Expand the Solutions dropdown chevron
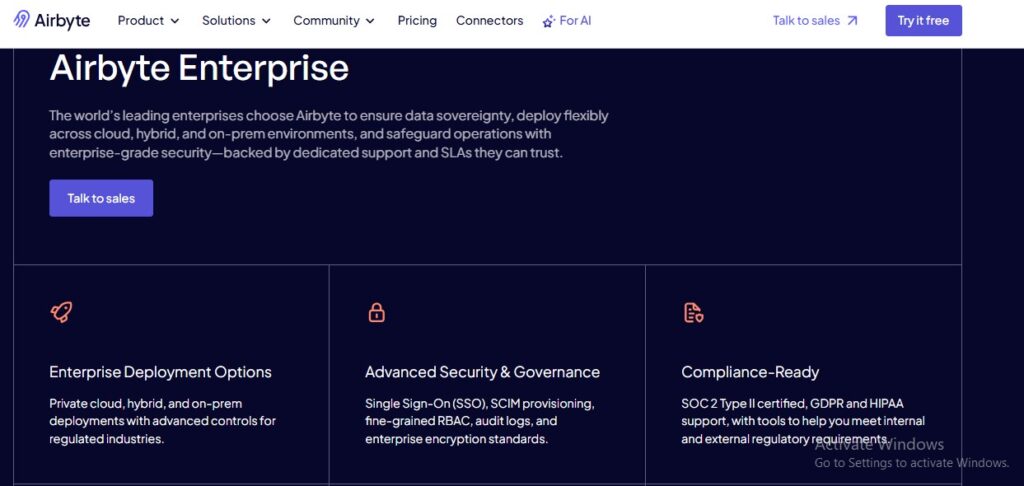The height and width of the screenshot is (486, 1024). coord(266,21)
